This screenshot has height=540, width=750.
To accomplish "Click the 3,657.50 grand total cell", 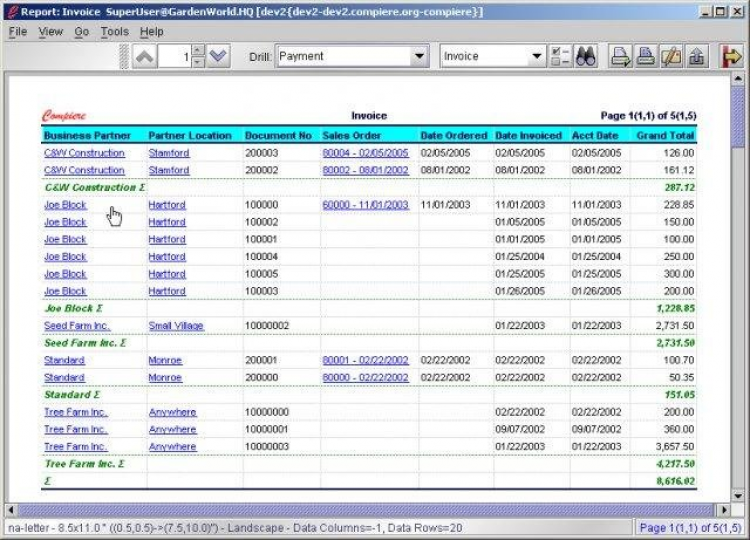I will tap(675, 447).
